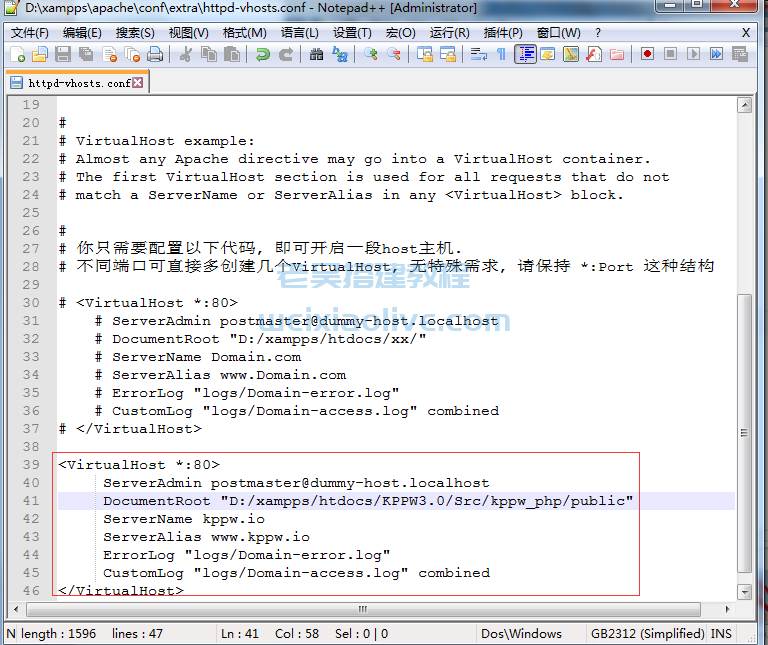The image size is (768, 645).
Task: Open the ? help menu
Action: (598, 33)
